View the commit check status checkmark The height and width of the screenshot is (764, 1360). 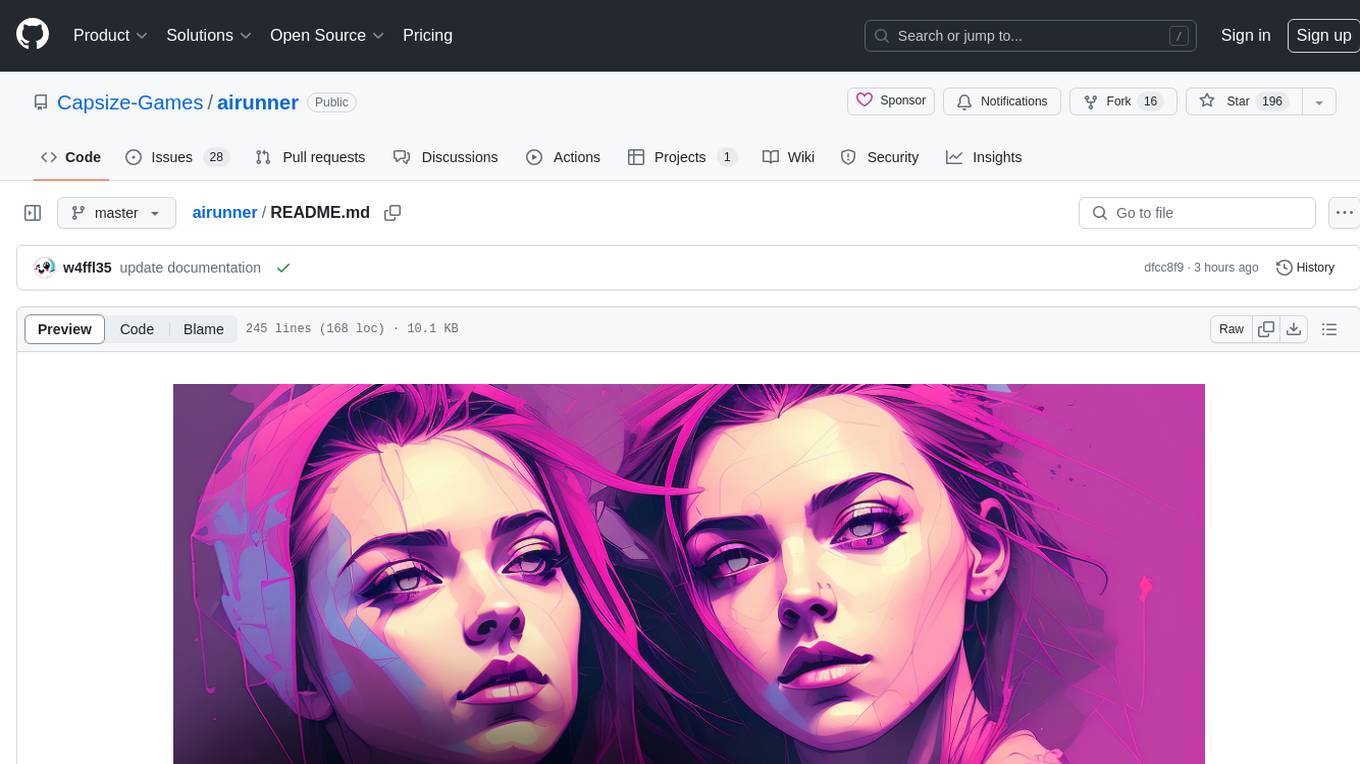click(x=283, y=268)
